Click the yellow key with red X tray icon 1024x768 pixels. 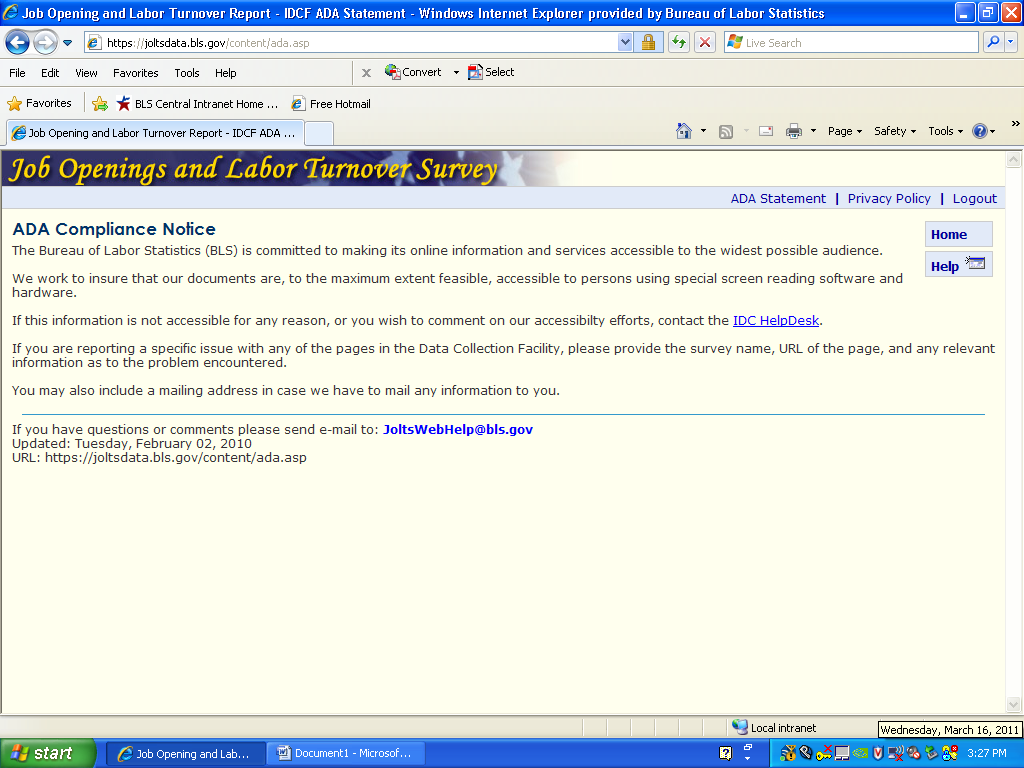tap(824, 754)
